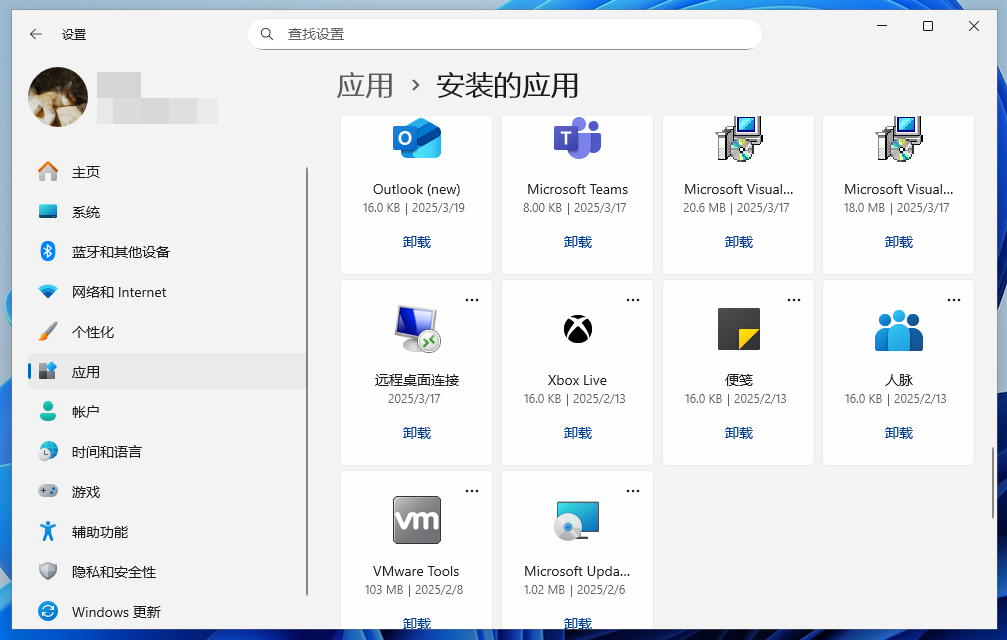Maximize the Settings window

tap(928, 26)
